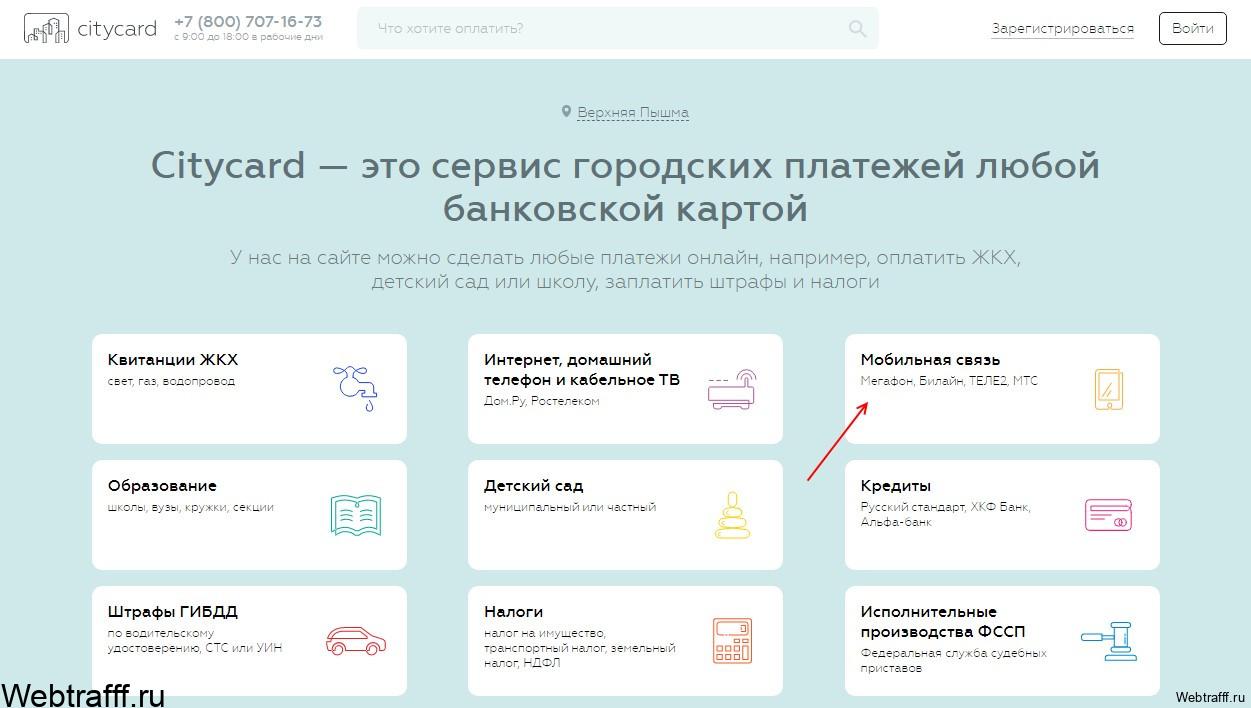Click the main Citycard headline
Screen dimensions: 1251x708
tap(625, 186)
